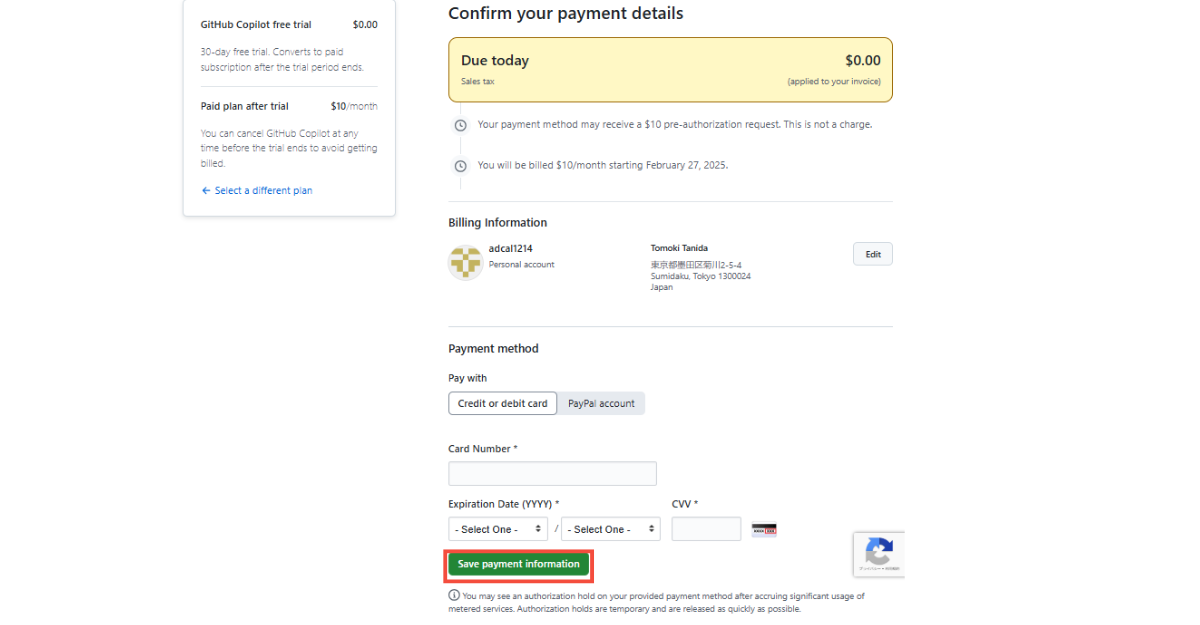Image resolution: width=1200 pixels, height=625 pixels.
Task: Click the adcal1214 account avatar
Action: pyautogui.click(x=465, y=262)
